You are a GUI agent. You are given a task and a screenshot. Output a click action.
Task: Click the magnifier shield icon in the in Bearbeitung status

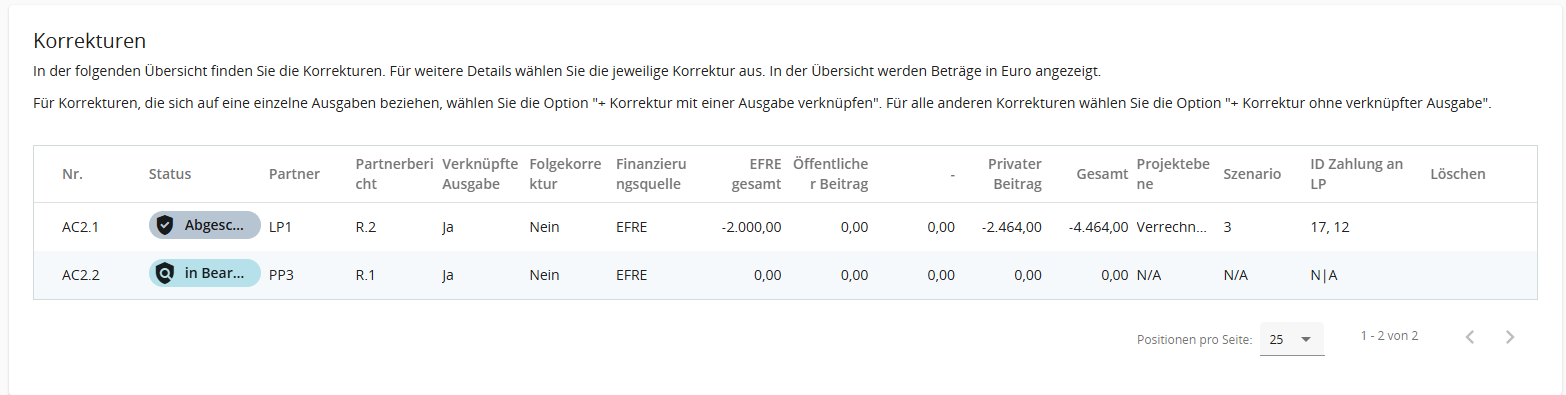point(165,274)
